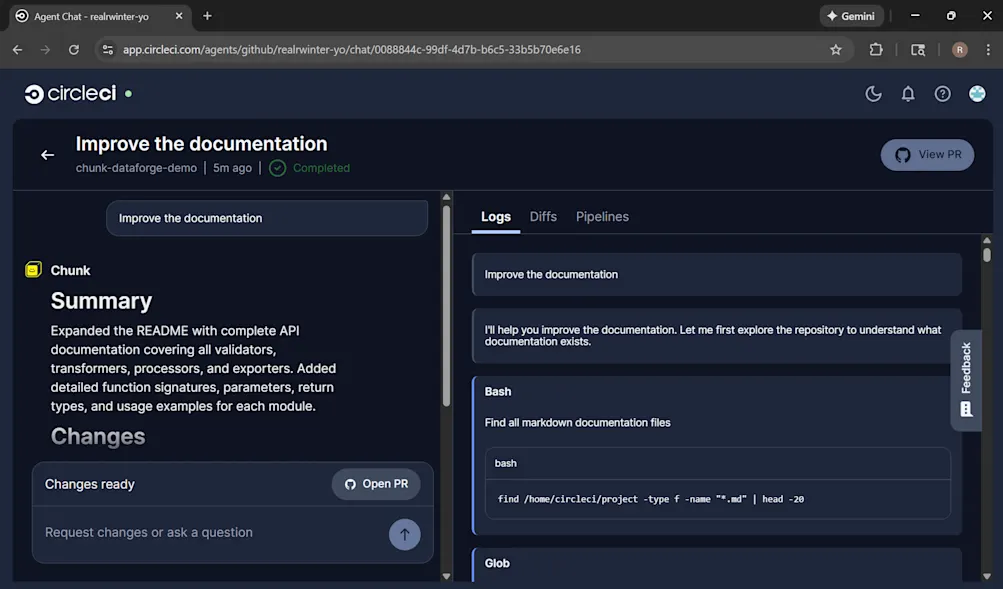1003x589 pixels.
Task: Switch to the Pipelines tab
Action: (x=602, y=217)
